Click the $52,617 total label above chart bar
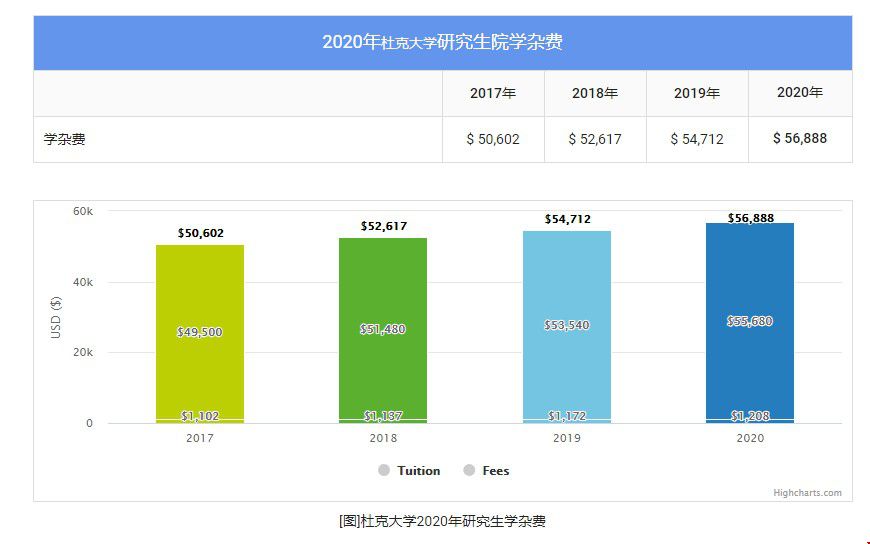 pyautogui.click(x=383, y=226)
